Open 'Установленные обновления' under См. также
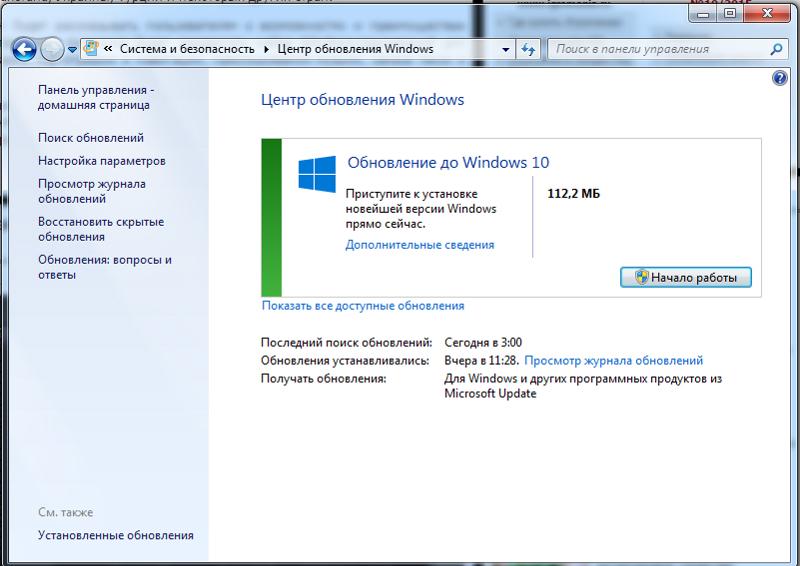The width and height of the screenshot is (800, 566). click(116, 535)
